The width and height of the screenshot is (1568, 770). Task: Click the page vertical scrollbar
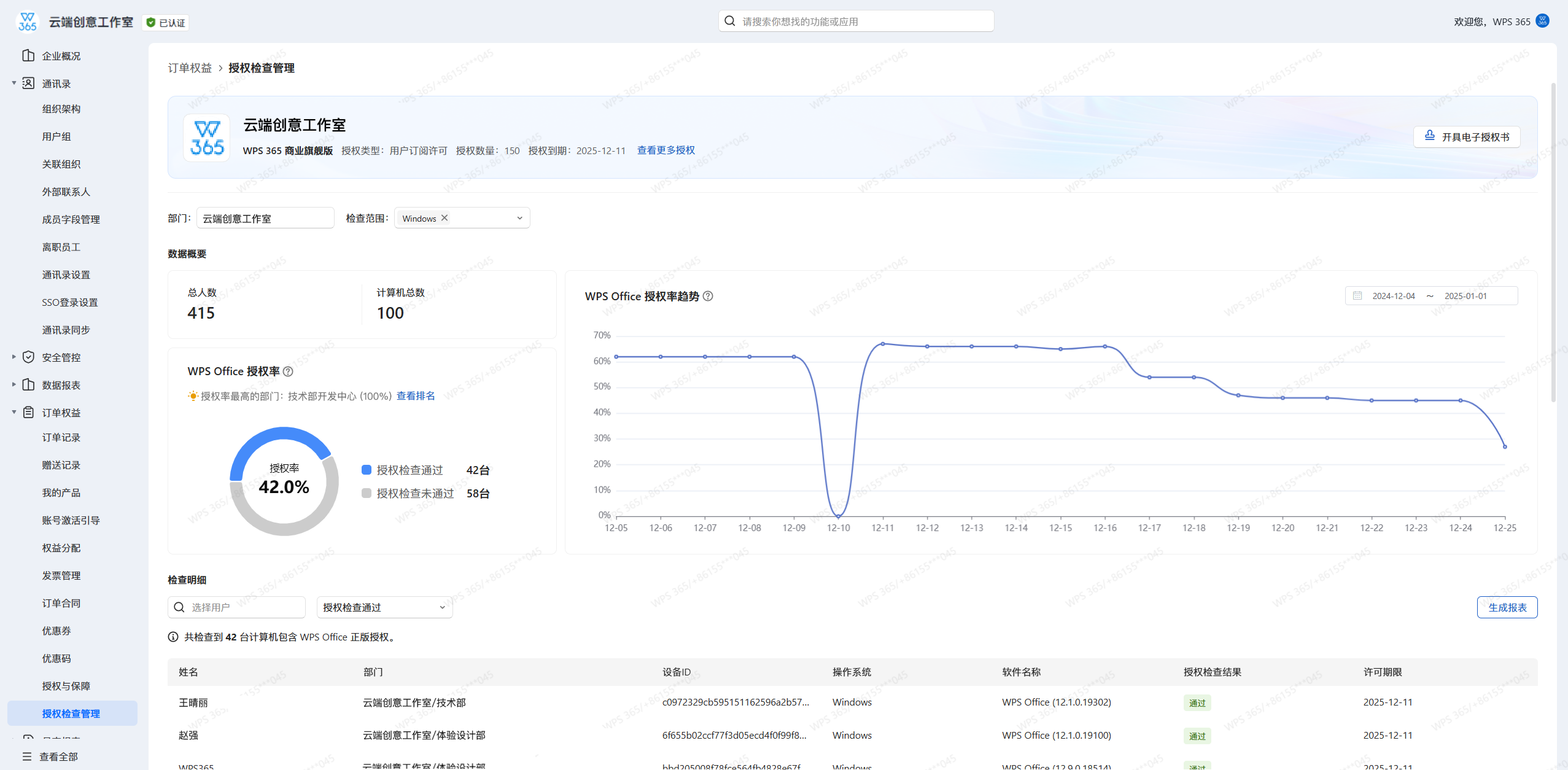(x=1553, y=243)
